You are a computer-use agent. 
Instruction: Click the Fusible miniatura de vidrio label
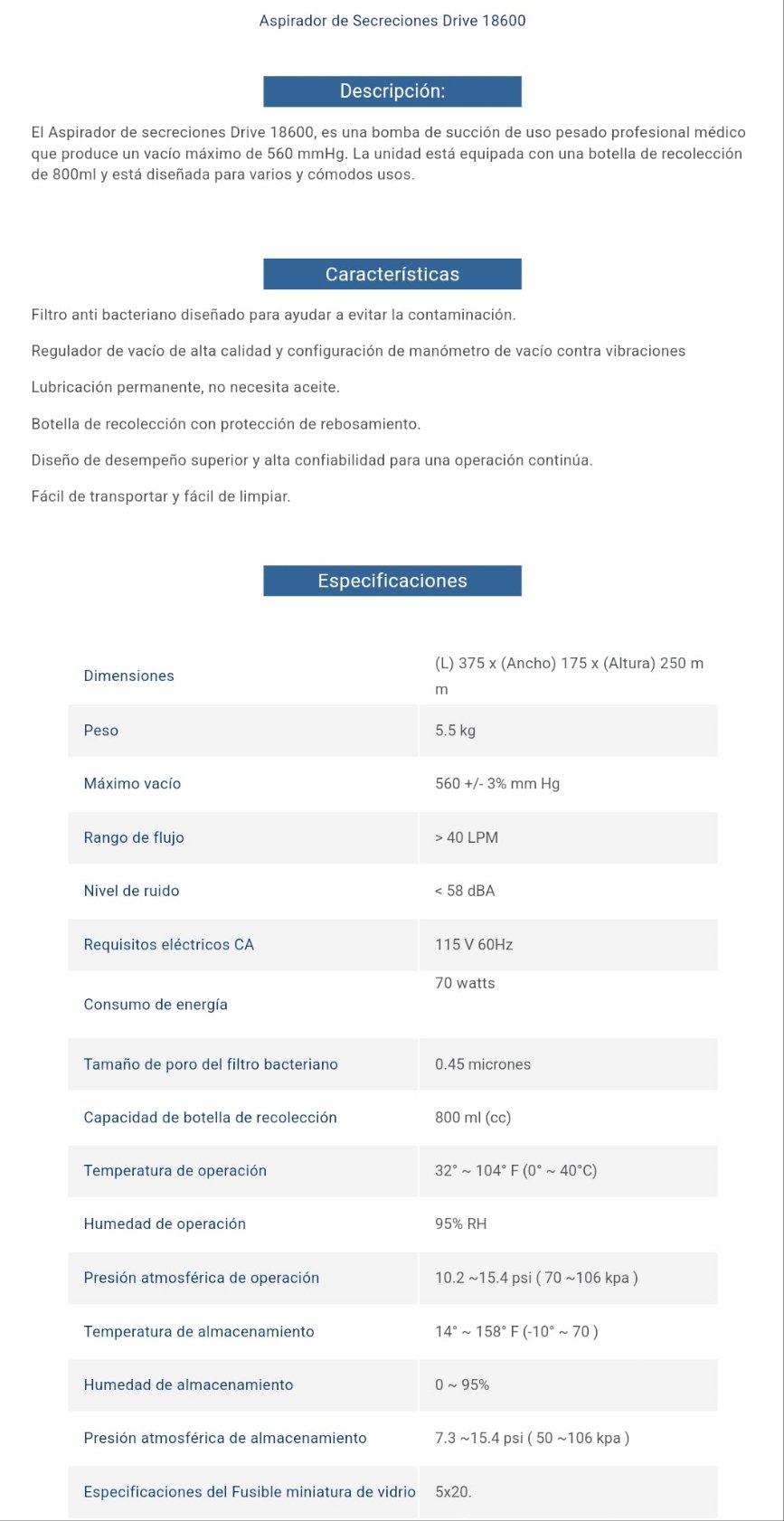click(250, 1492)
